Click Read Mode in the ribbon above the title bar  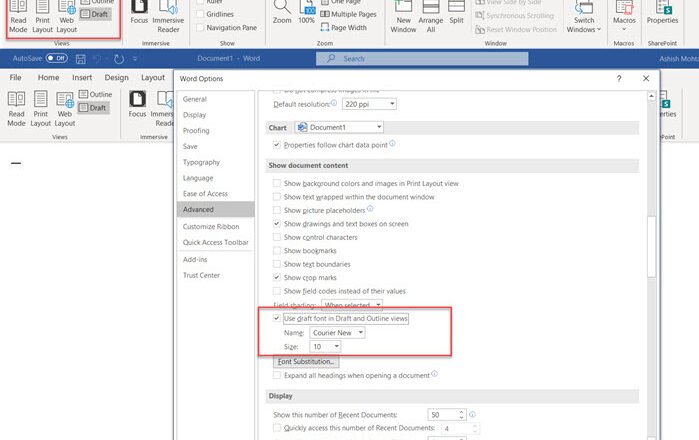pos(18,17)
